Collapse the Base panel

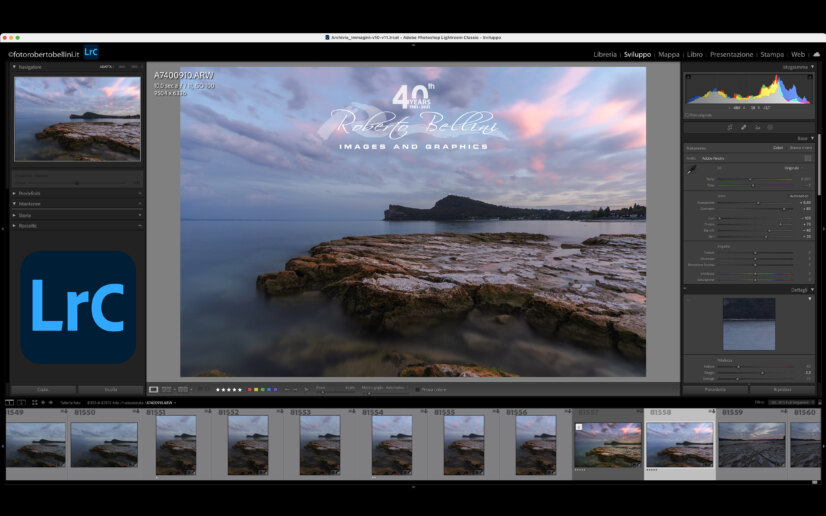pyautogui.click(x=812, y=138)
